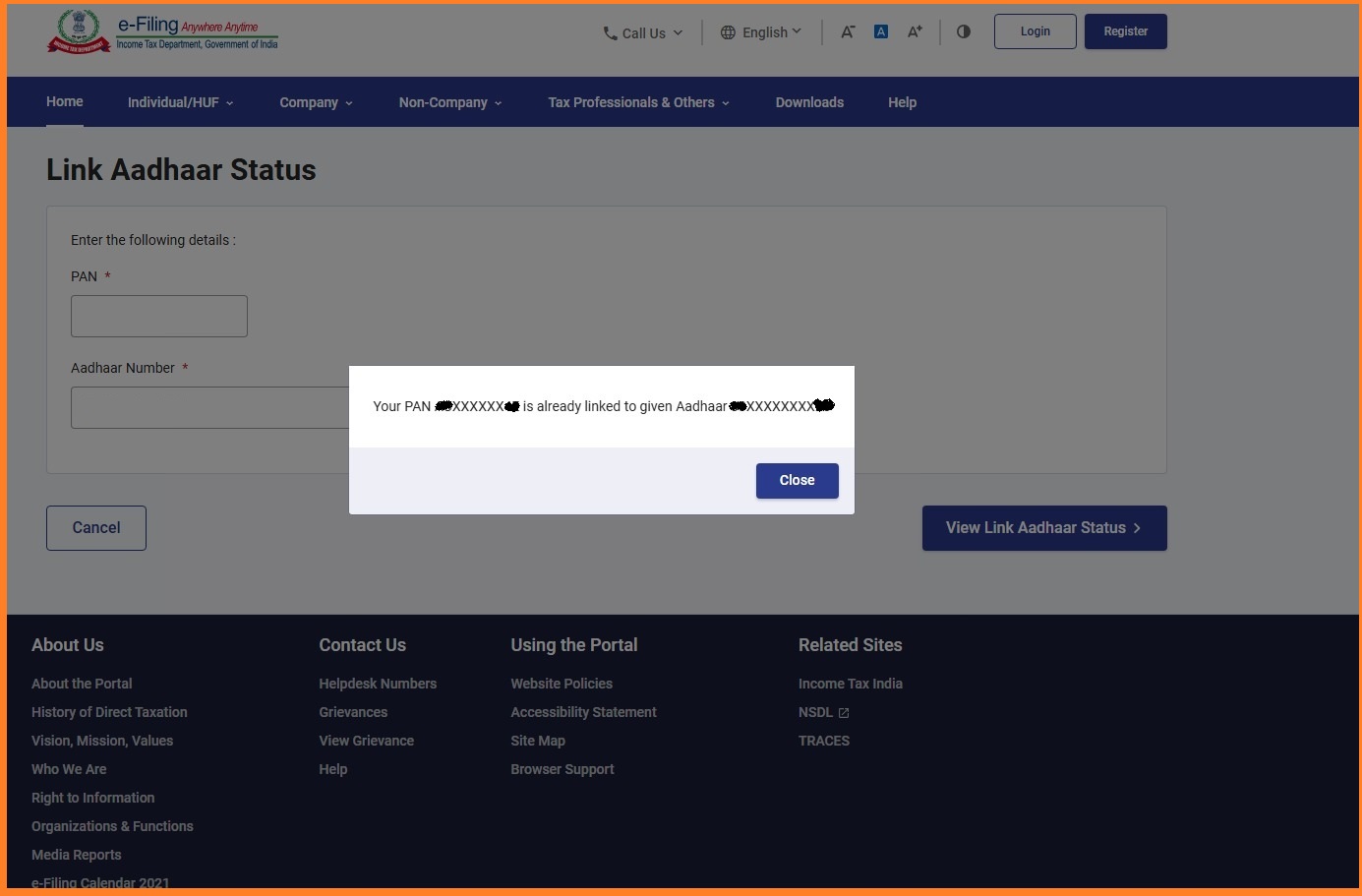Open the Company menu dropdown
Screen dimensions: 1362x896
pyautogui.click(x=316, y=102)
